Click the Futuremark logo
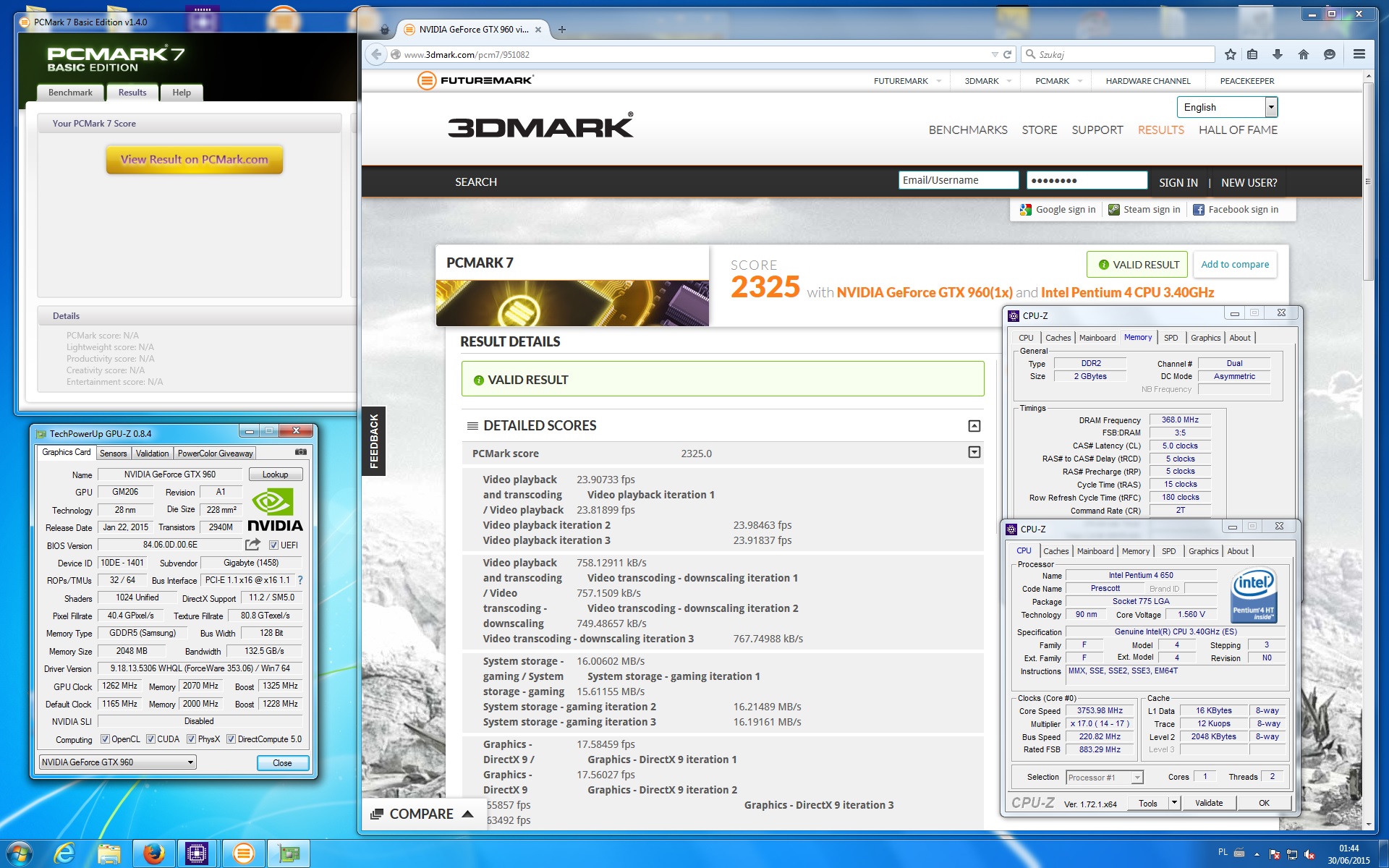Screen dimensions: 1389x868 coord(475,80)
